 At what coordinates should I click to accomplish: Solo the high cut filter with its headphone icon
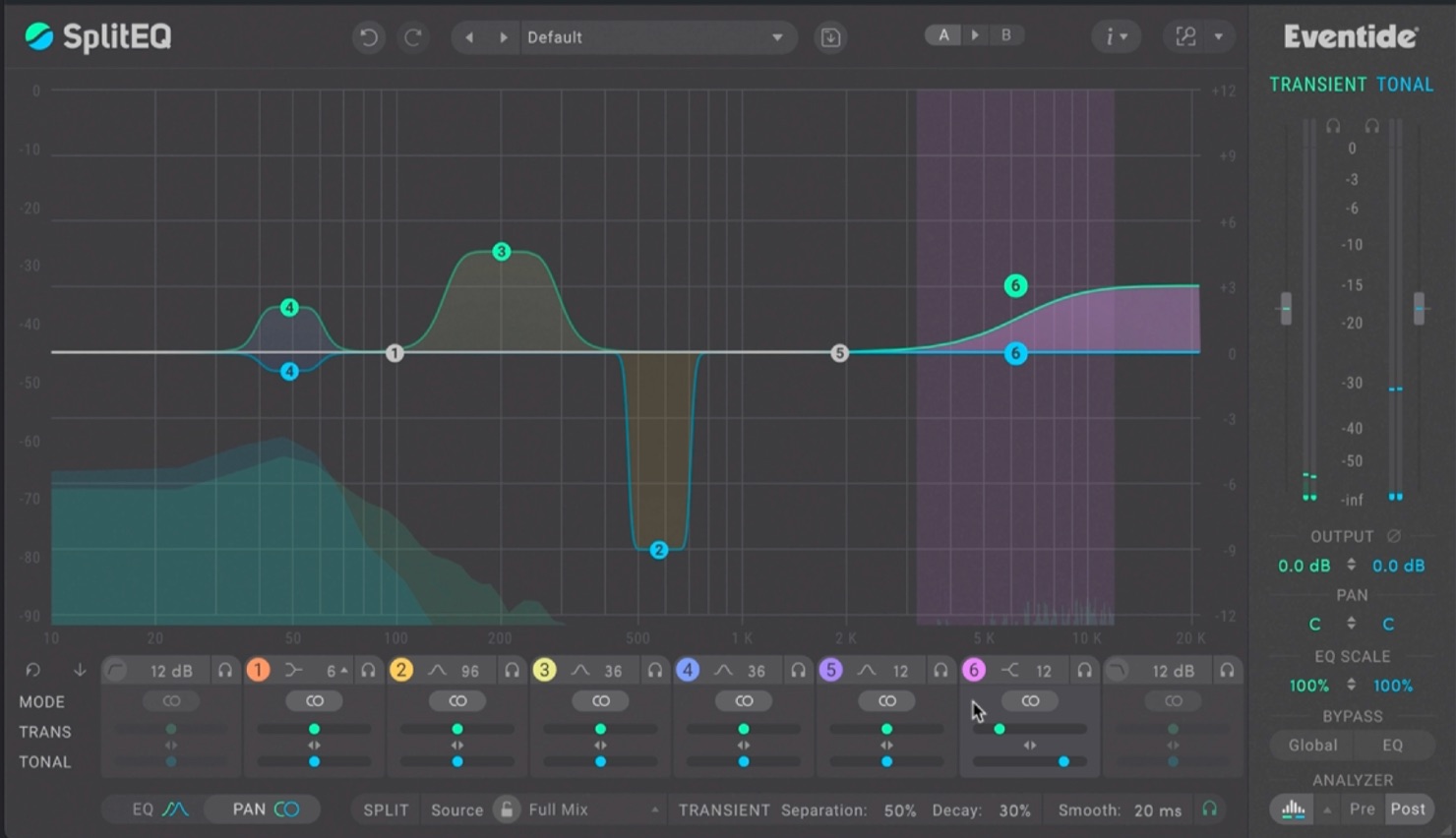pyautogui.click(x=1227, y=671)
